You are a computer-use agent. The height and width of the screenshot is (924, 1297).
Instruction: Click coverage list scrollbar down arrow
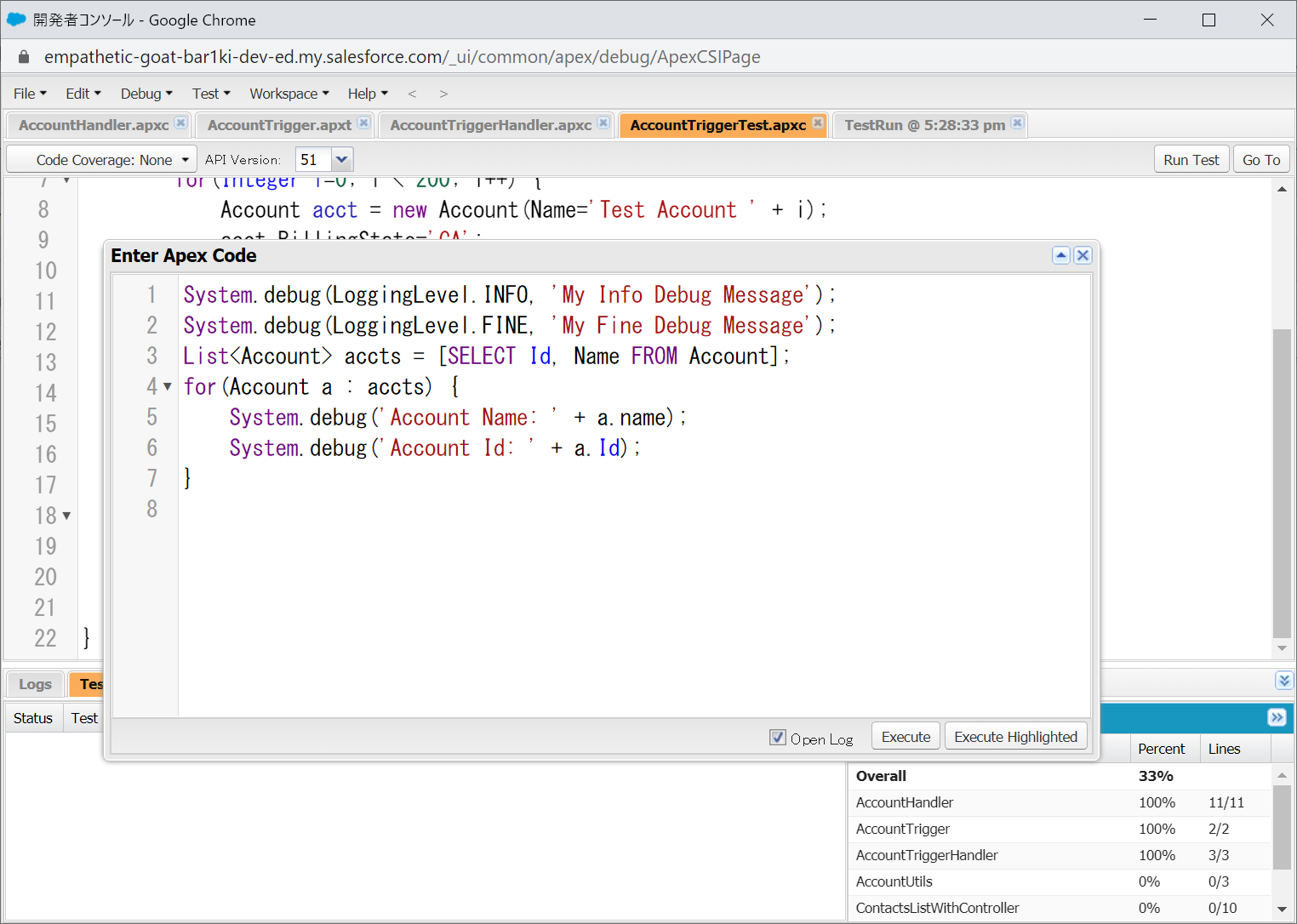click(x=1282, y=910)
